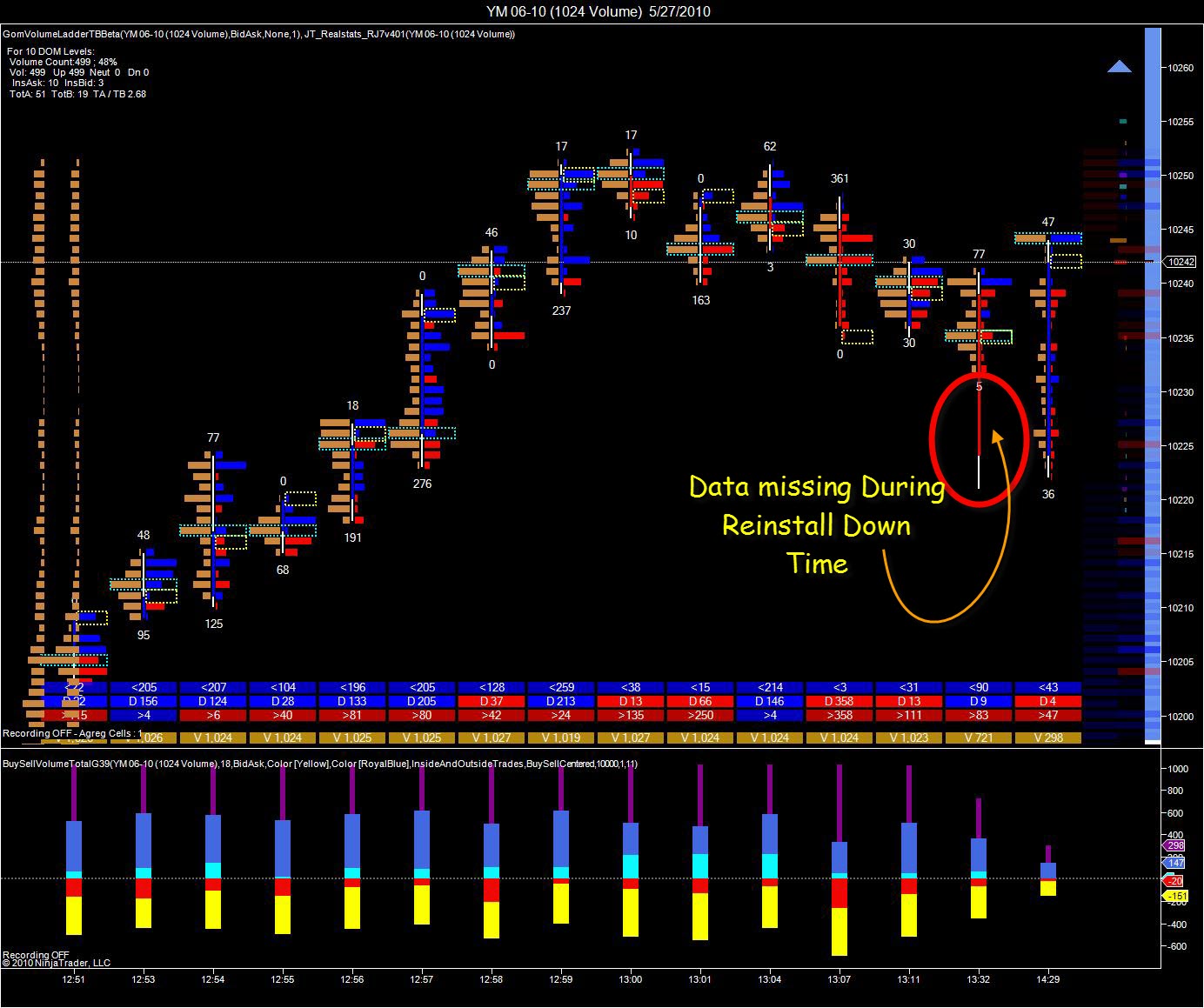This screenshot has width=1204, height=1008.
Task: Click the 'D 156' cell in the table
Action: coord(144,701)
